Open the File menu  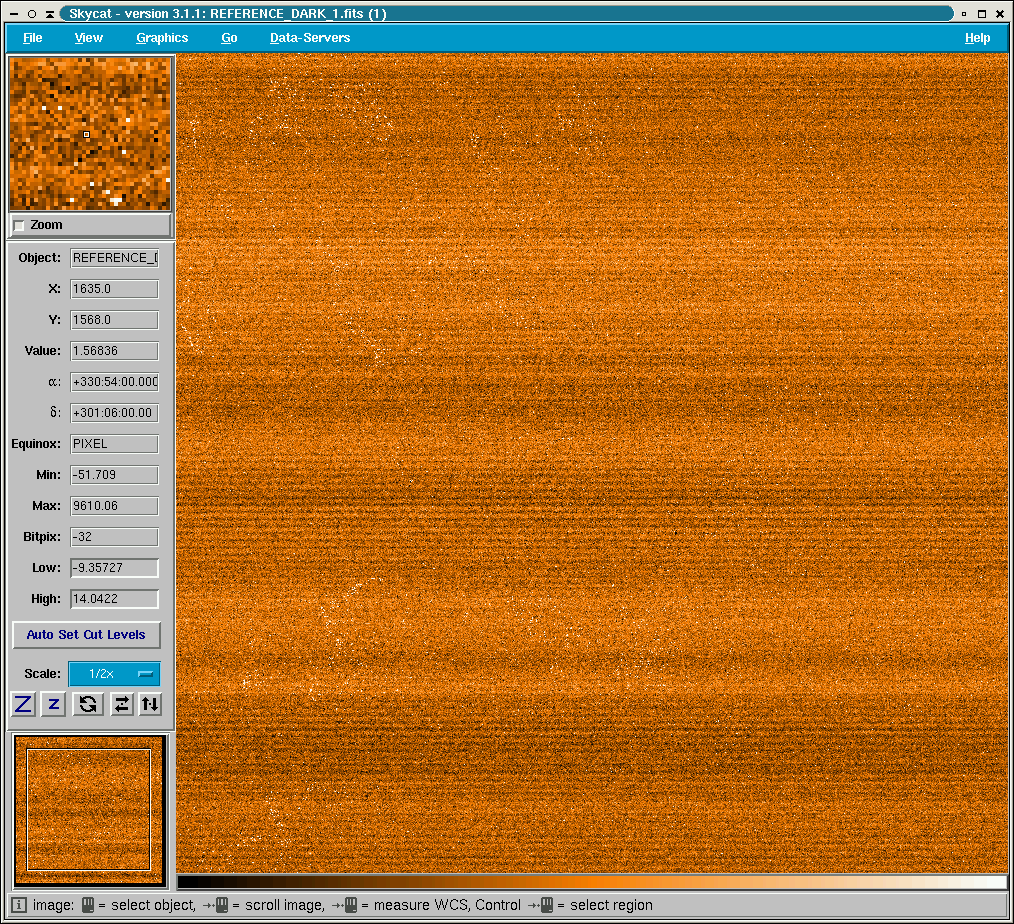point(33,38)
